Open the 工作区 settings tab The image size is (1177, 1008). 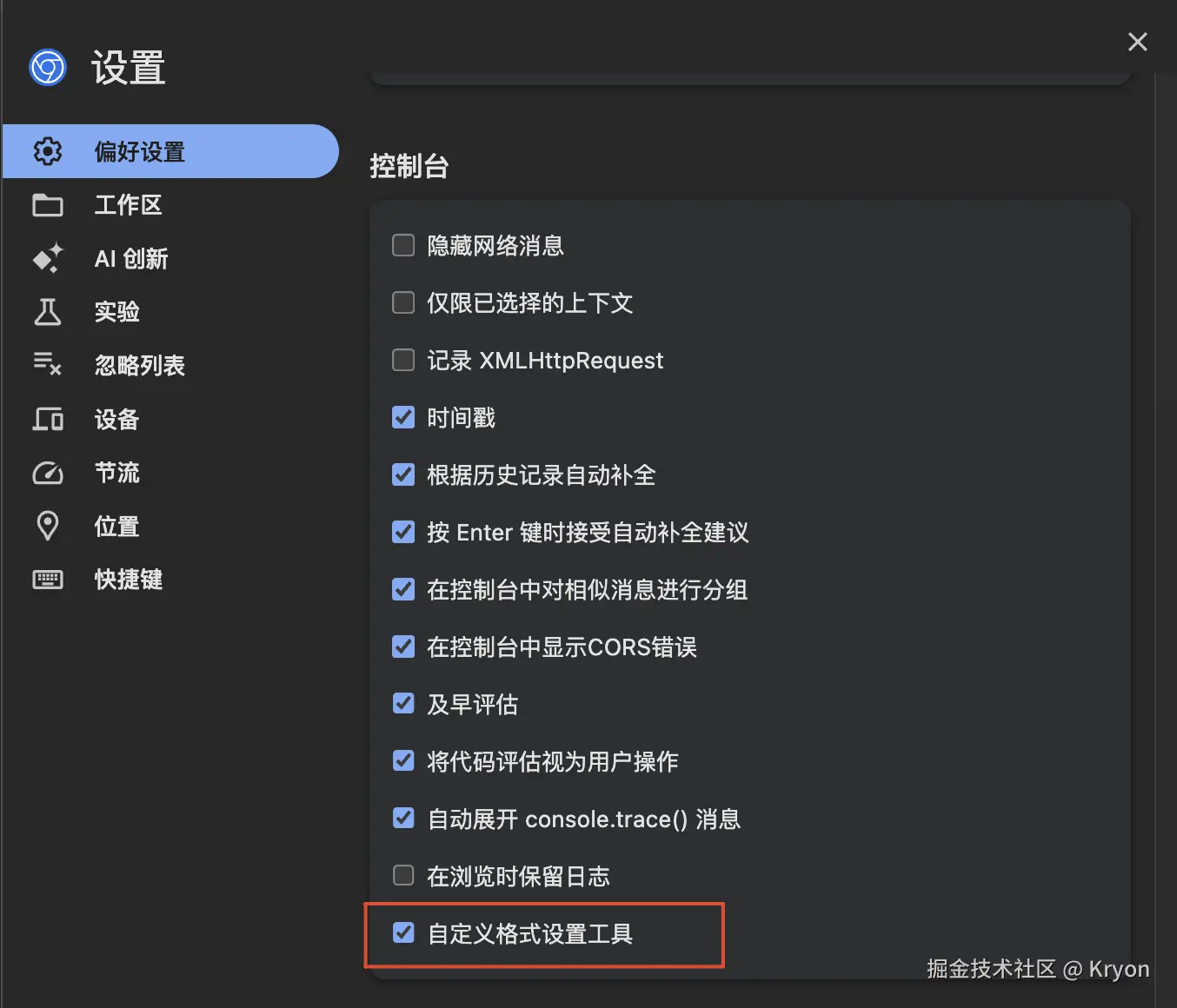(129, 205)
